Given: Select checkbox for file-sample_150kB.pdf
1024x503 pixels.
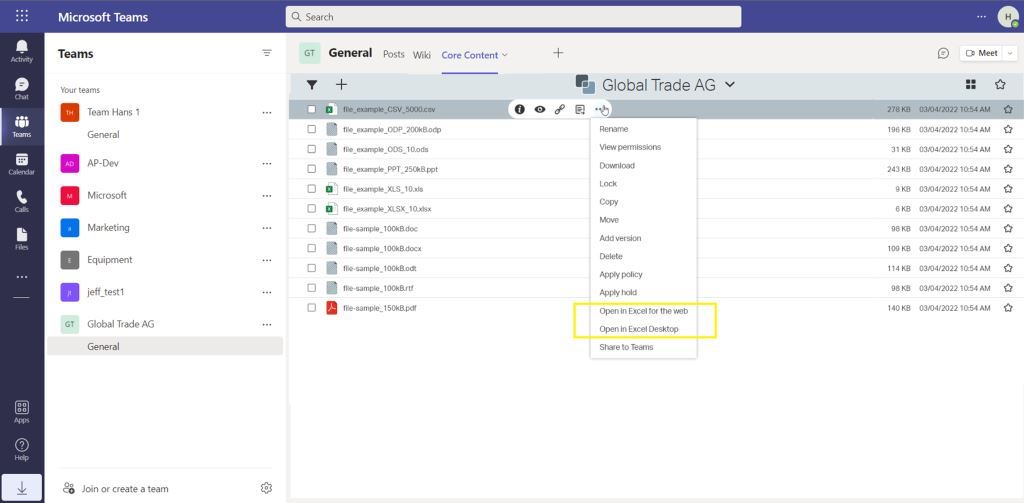Looking at the screenshot, I should [x=312, y=308].
